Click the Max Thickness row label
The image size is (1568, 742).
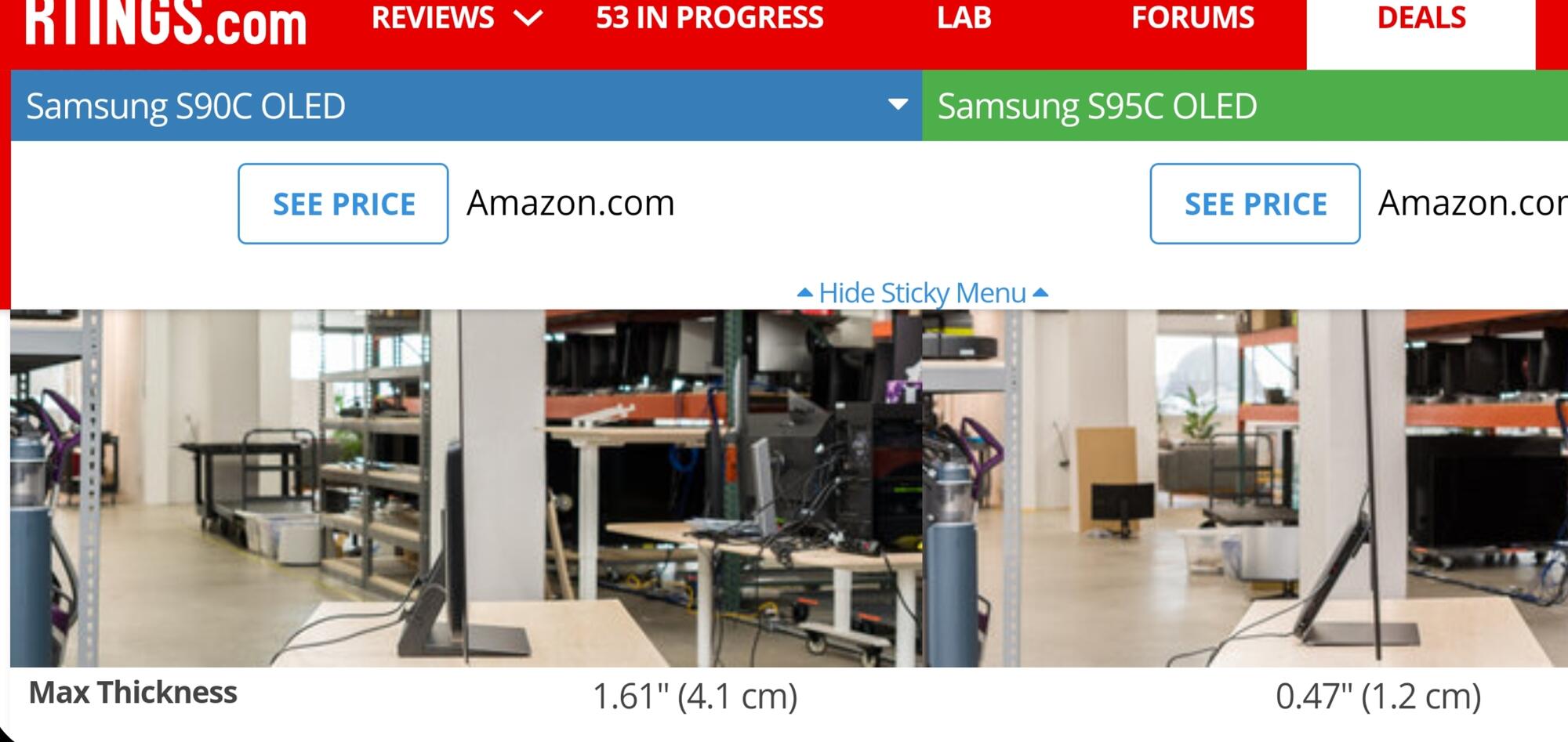(132, 693)
